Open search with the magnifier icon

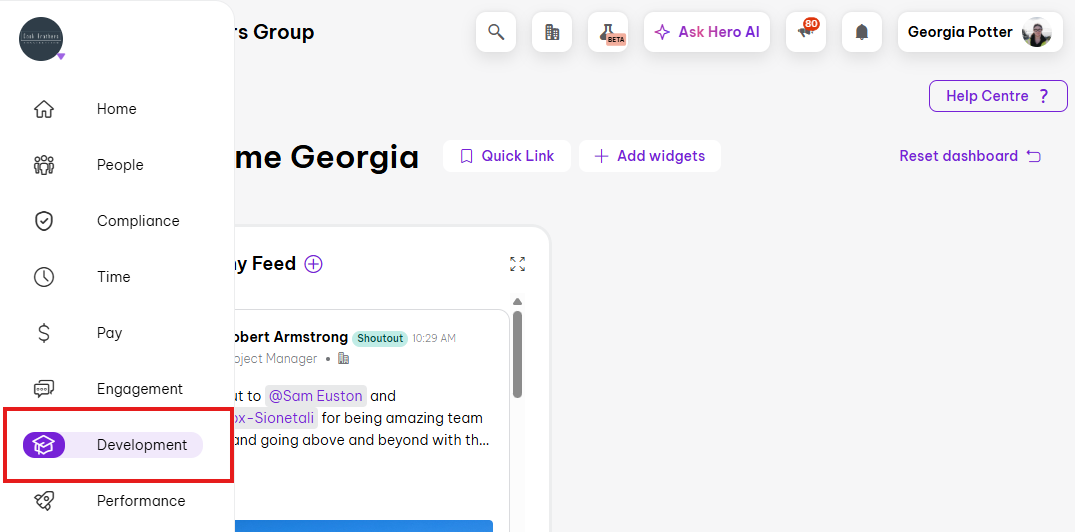click(x=496, y=32)
